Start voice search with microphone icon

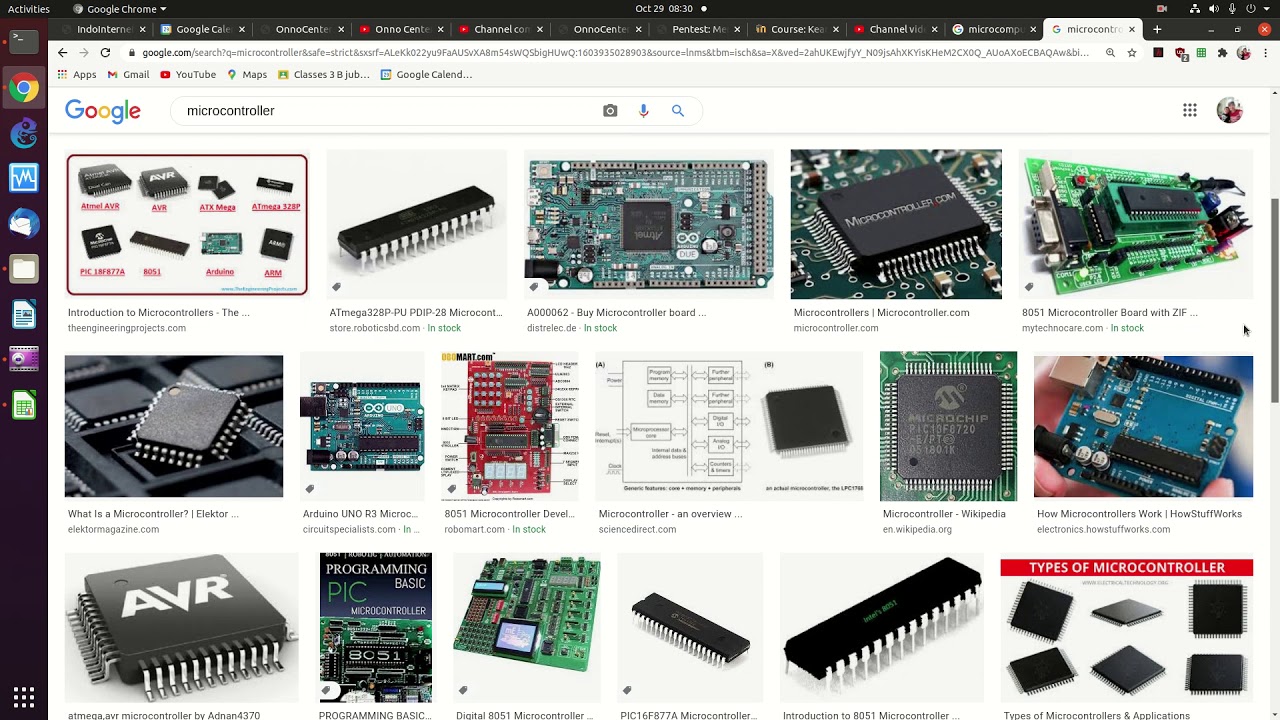[x=644, y=111]
